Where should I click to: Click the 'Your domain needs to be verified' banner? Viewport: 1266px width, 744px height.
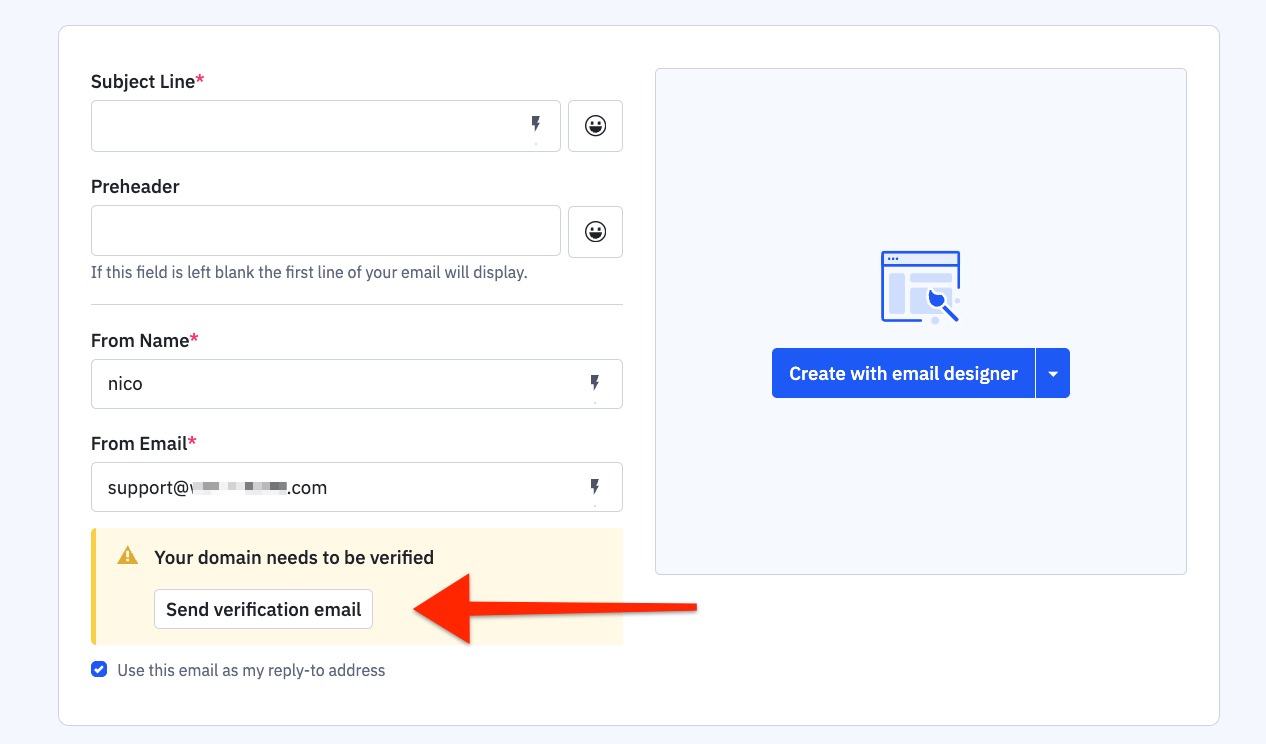click(294, 557)
